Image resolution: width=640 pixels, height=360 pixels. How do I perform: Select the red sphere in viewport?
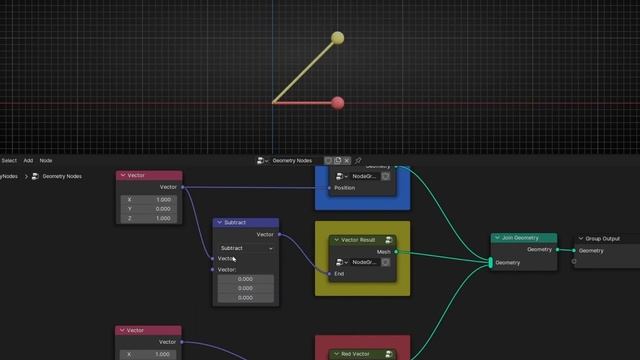point(338,103)
